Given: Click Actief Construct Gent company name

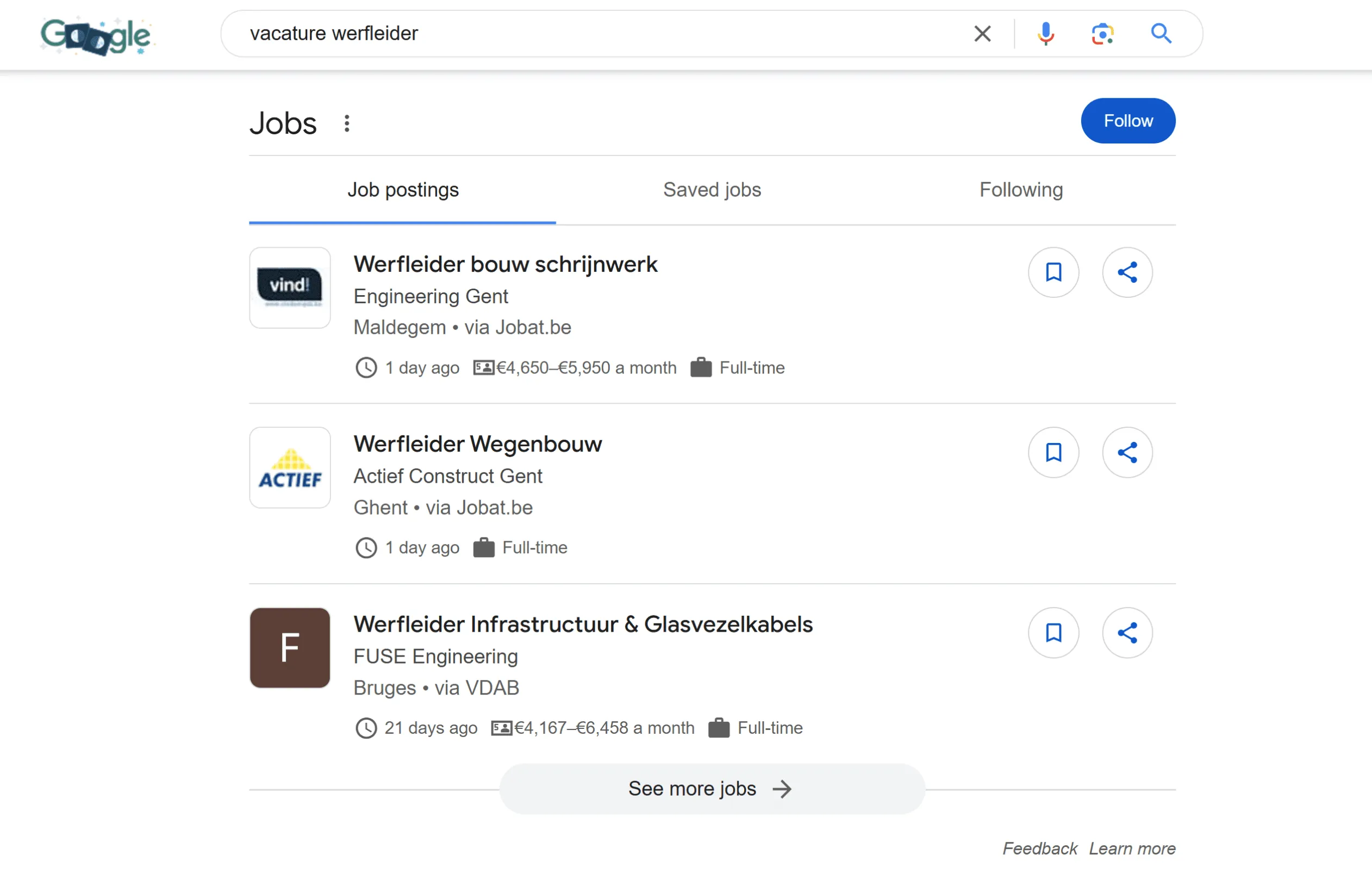Looking at the screenshot, I should [448, 476].
